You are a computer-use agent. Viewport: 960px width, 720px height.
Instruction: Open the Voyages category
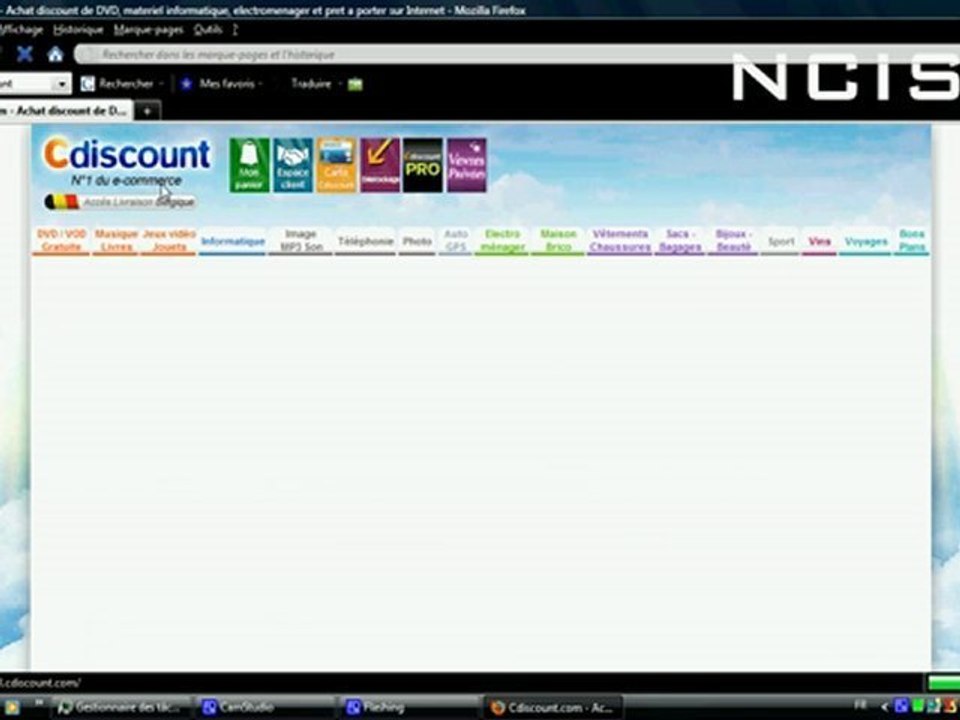(866, 242)
